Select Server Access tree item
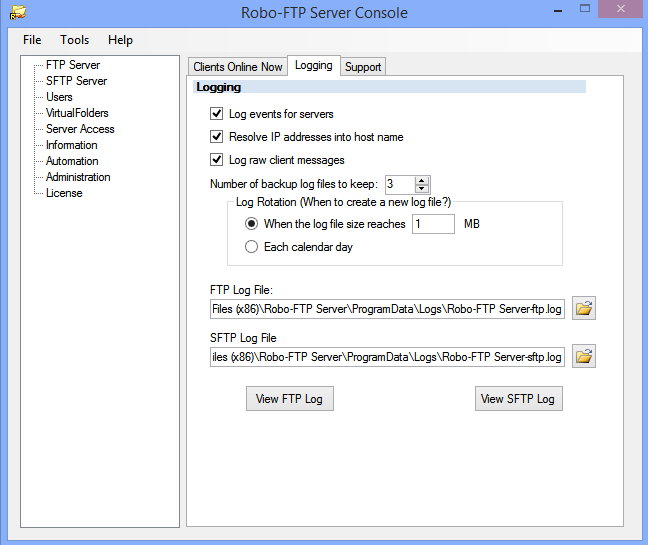 [80, 129]
